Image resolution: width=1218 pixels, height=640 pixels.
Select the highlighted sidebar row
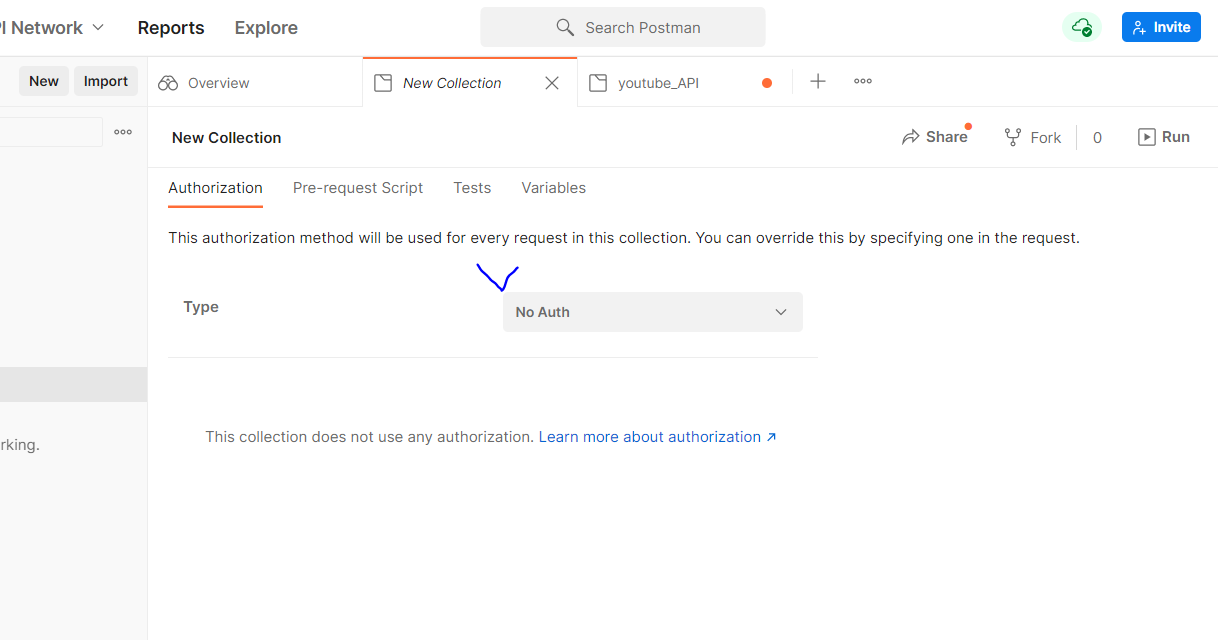(73, 384)
